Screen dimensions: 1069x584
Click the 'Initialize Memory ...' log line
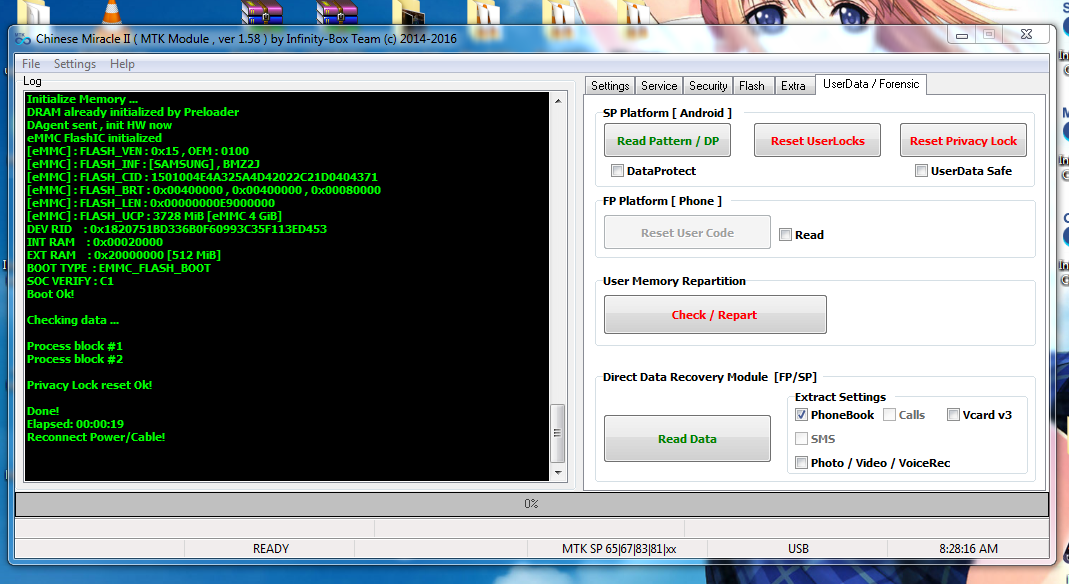coord(82,99)
